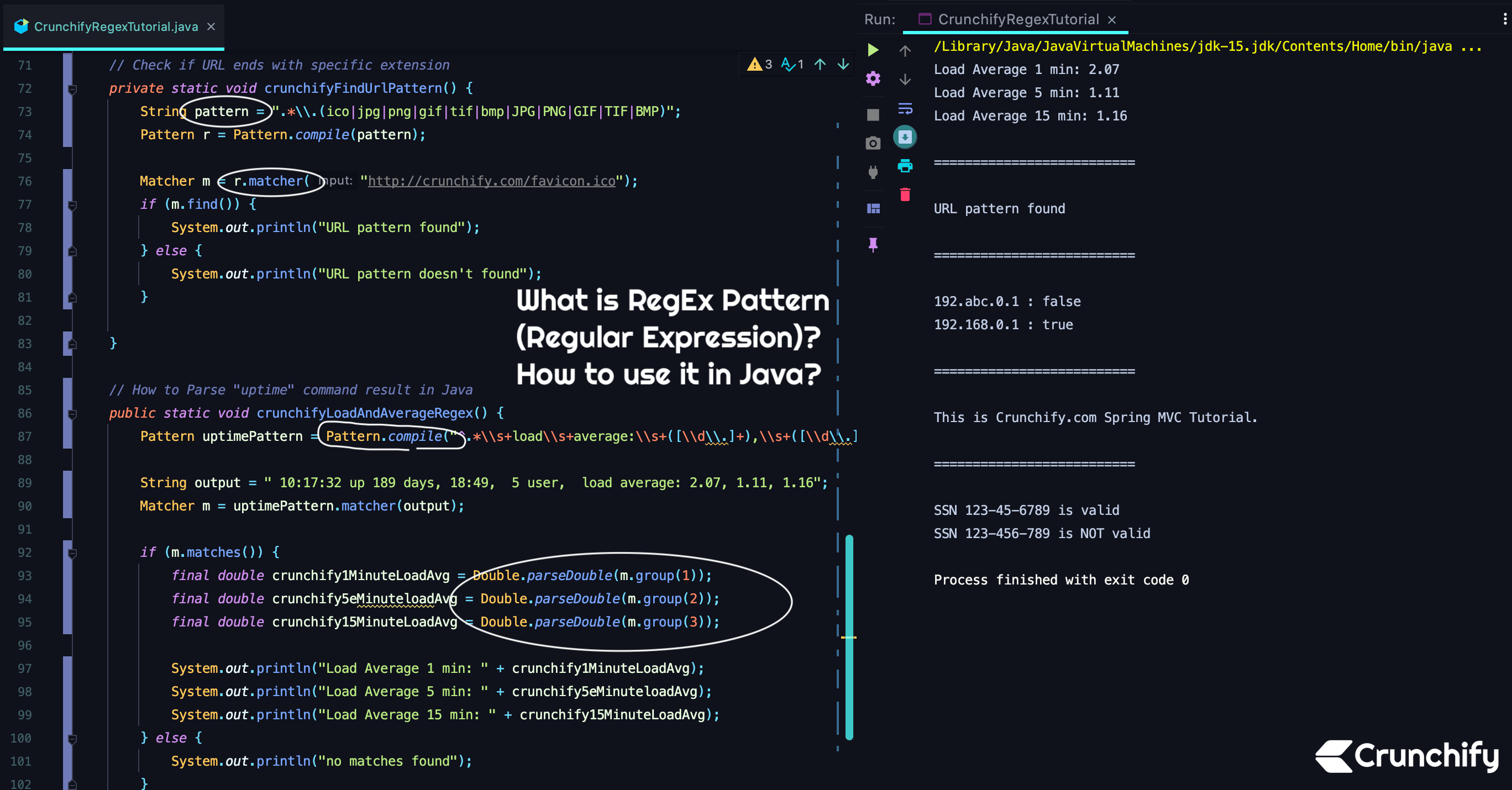
Task: Toggle soft-wrap in the console
Action: [905, 109]
